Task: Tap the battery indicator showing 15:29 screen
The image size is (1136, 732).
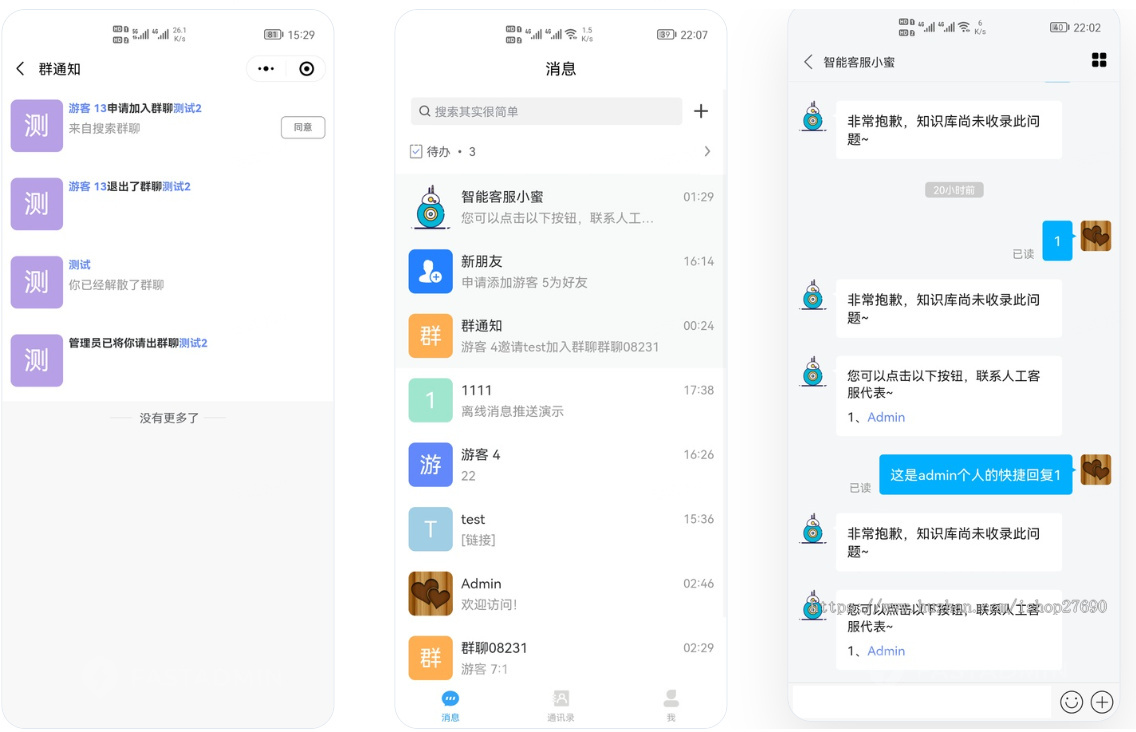Action: tap(273, 35)
